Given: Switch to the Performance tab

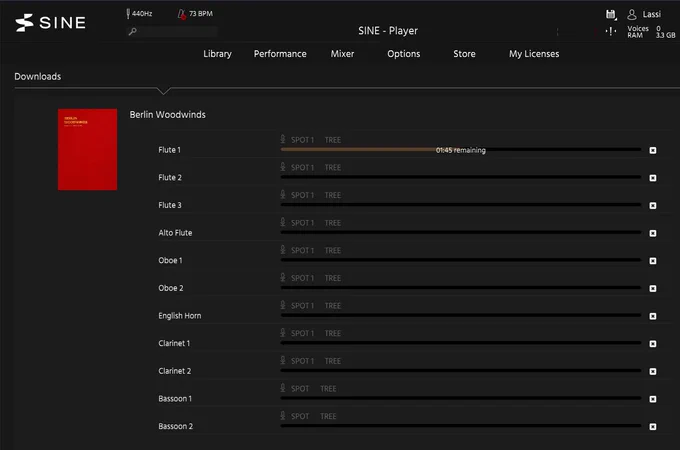Looking at the screenshot, I should [x=280, y=54].
